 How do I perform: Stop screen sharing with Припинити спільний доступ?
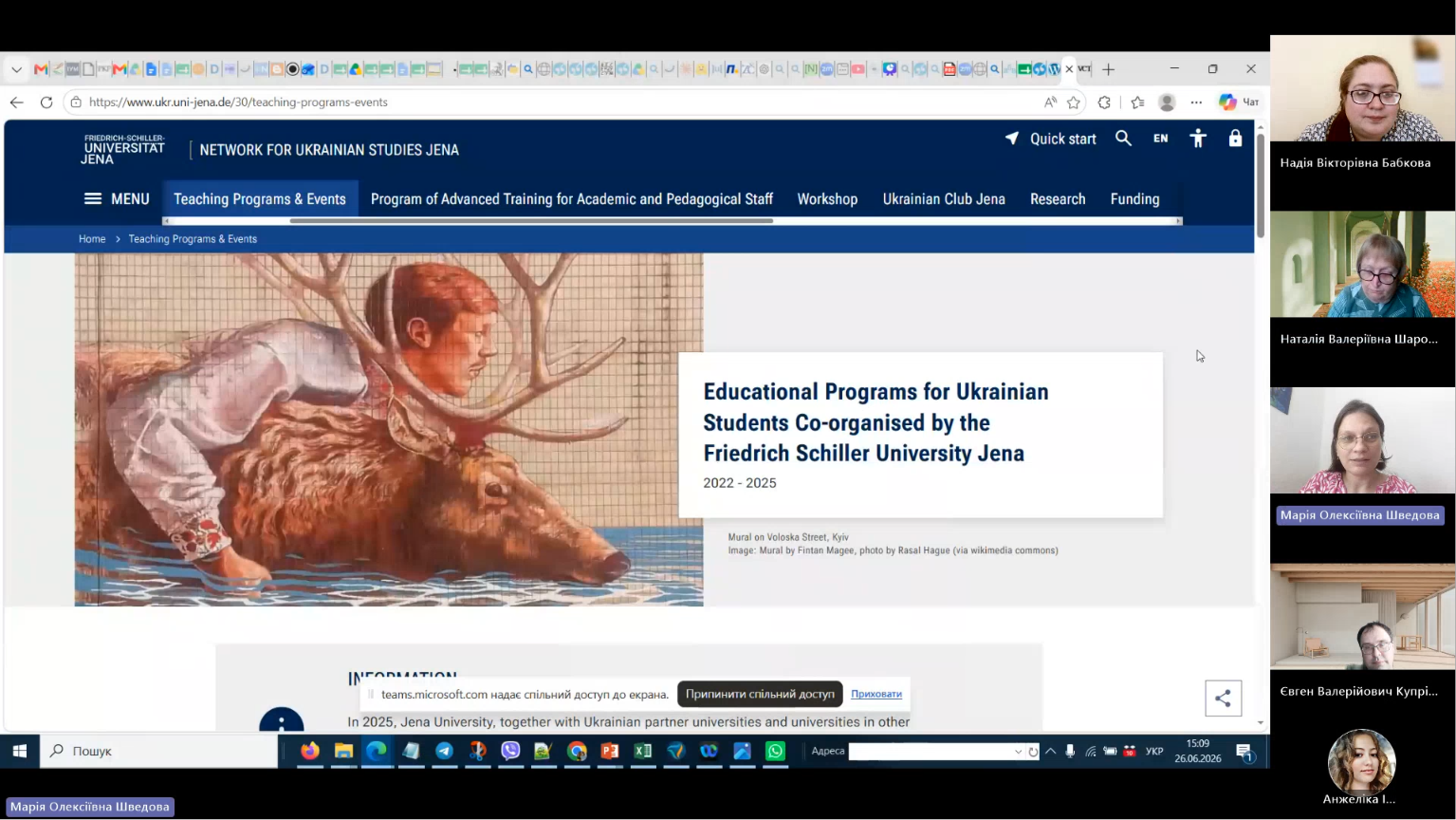click(x=760, y=694)
